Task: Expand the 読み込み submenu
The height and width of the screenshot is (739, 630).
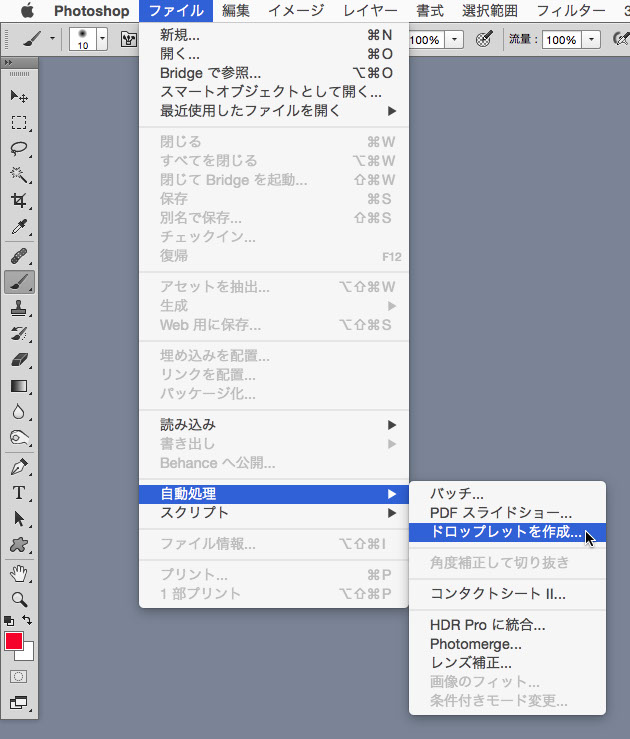Action: click(x=274, y=425)
